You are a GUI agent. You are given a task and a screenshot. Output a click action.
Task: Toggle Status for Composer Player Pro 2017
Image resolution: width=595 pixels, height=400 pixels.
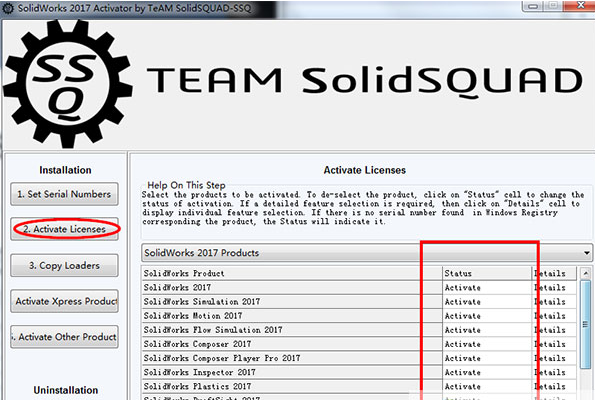click(487, 358)
